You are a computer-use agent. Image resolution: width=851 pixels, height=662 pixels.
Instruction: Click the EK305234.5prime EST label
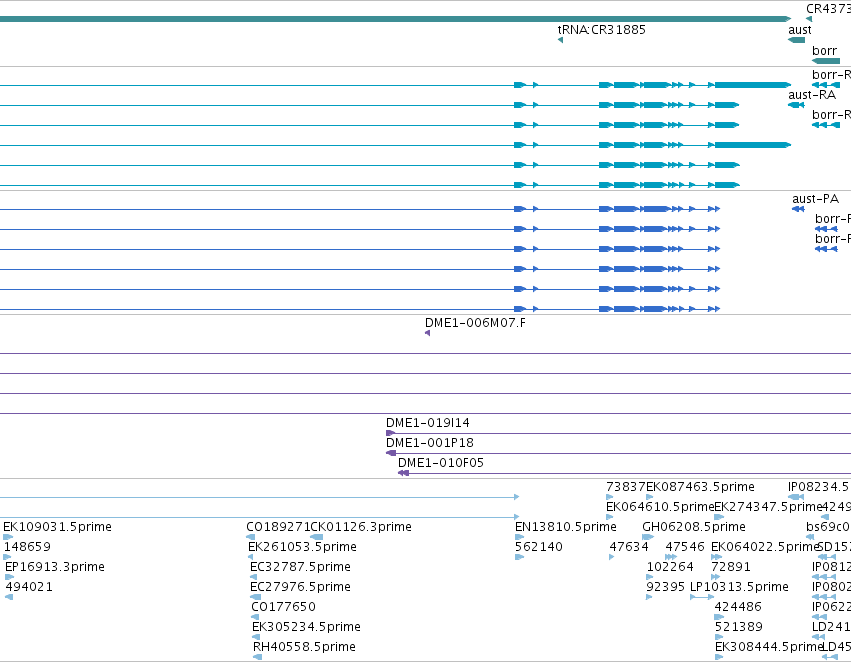click(x=306, y=627)
